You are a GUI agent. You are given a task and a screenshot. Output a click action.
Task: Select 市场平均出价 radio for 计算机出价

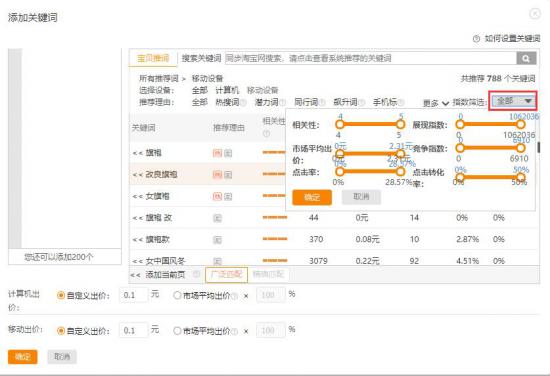[177, 296]
